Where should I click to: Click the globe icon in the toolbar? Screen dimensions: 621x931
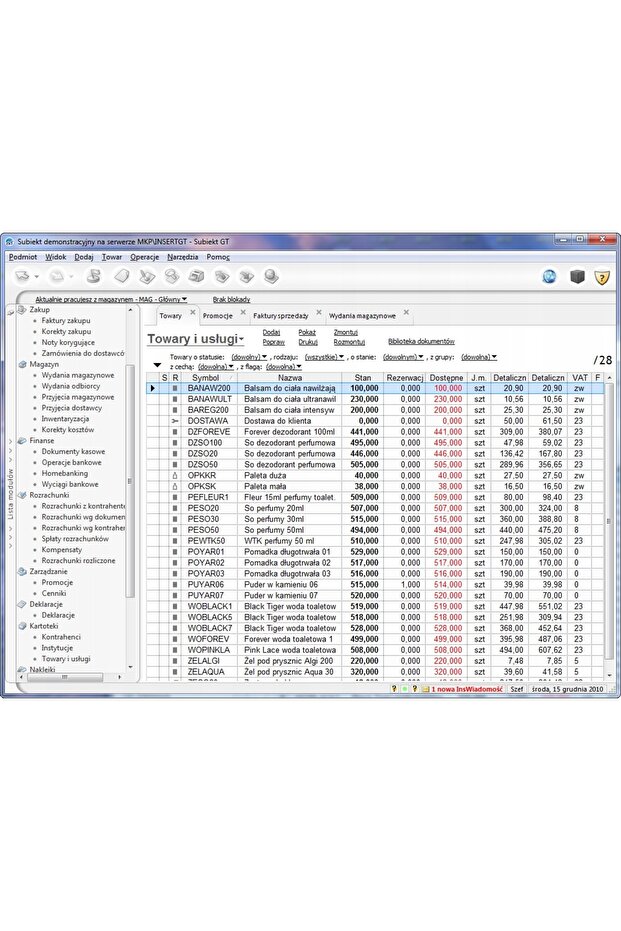[x=549, y=277]
